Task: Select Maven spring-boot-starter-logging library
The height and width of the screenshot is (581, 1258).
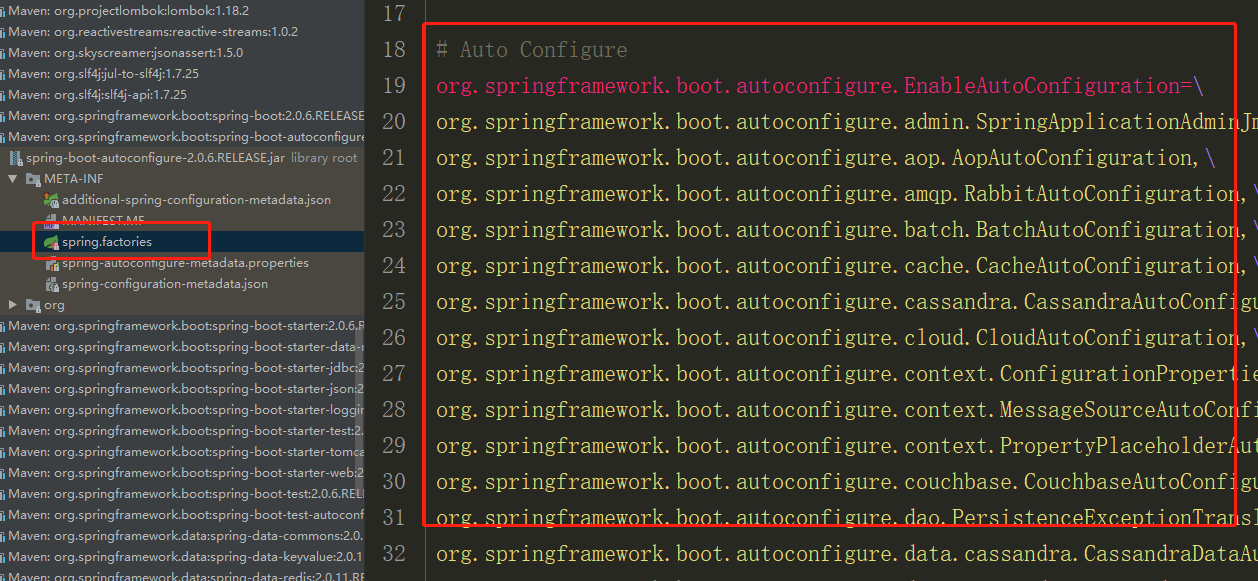Action: [x=186, y=410]
